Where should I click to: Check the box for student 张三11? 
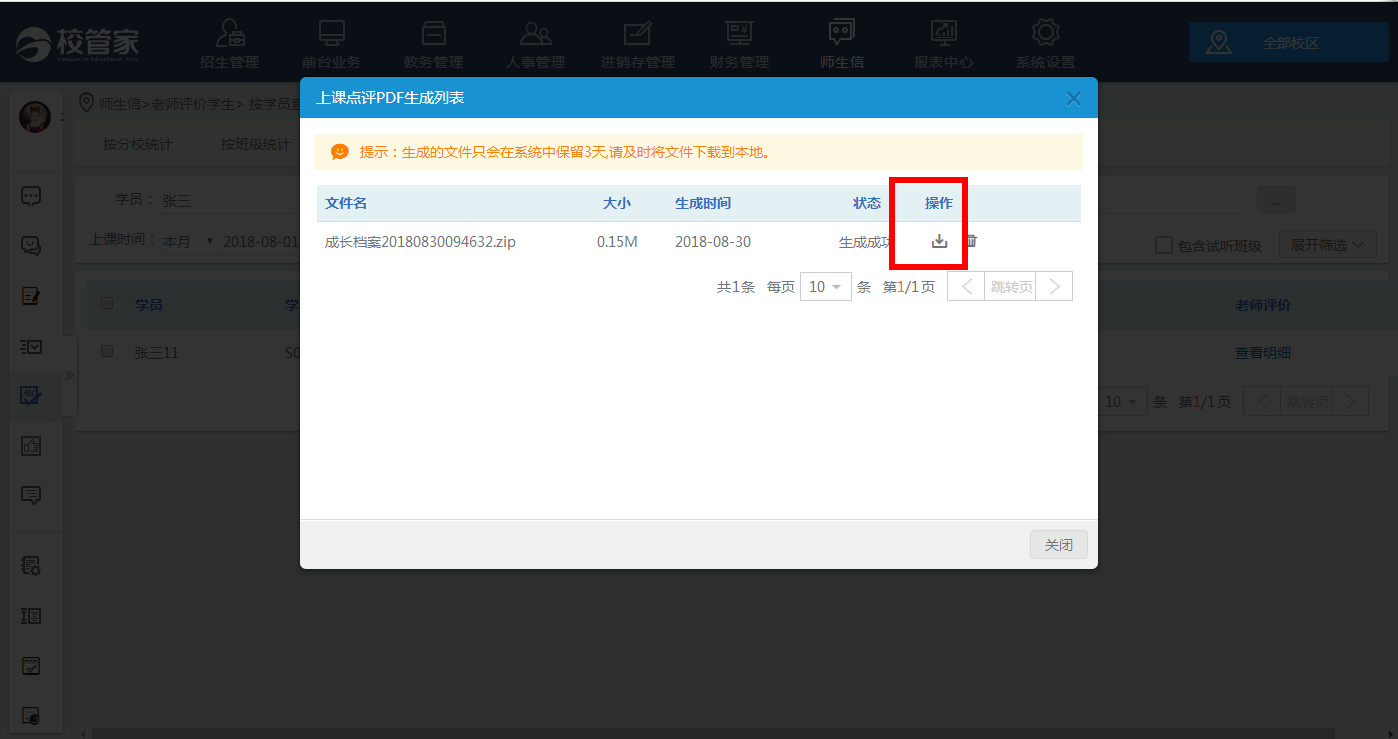108,352
